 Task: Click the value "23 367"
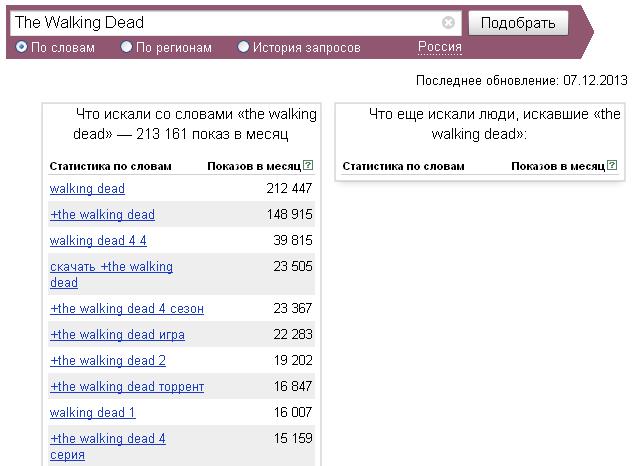(293, 309)
